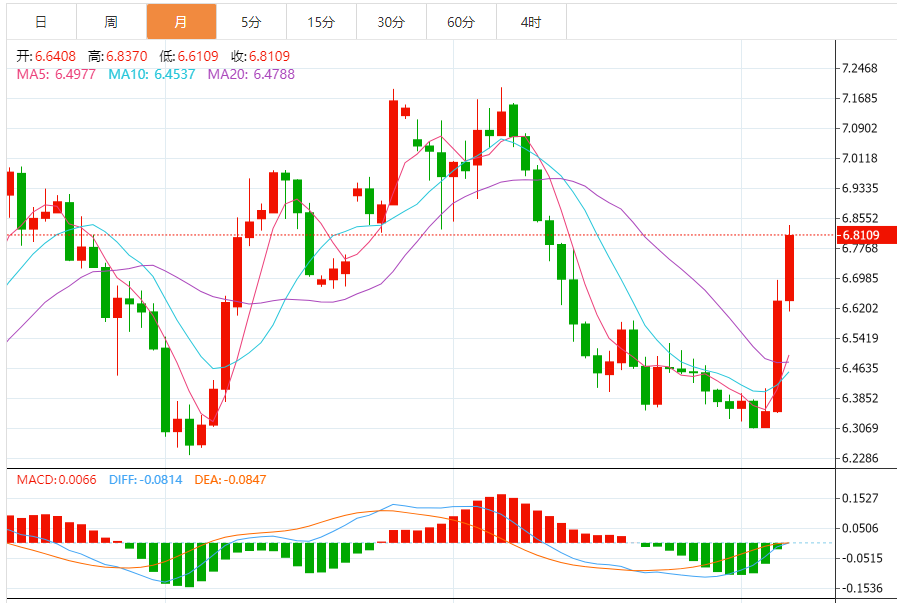Click the 6.4635 price axis label

point(859,368)
